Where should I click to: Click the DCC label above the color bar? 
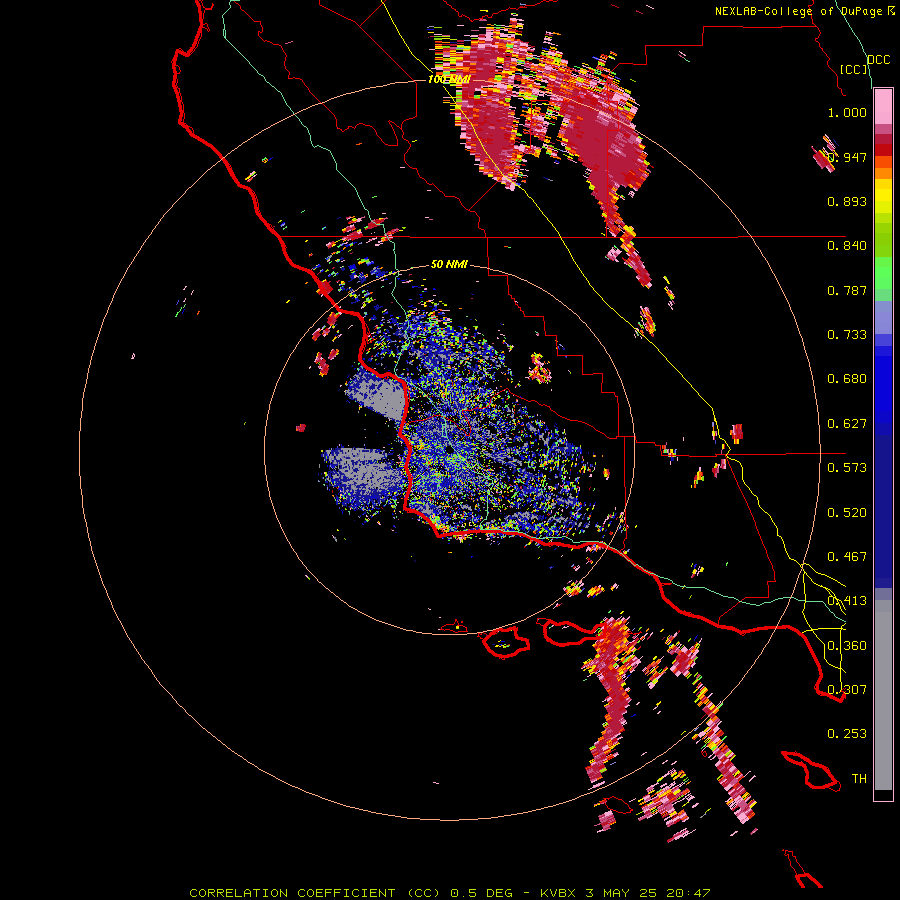click(878, 60)
